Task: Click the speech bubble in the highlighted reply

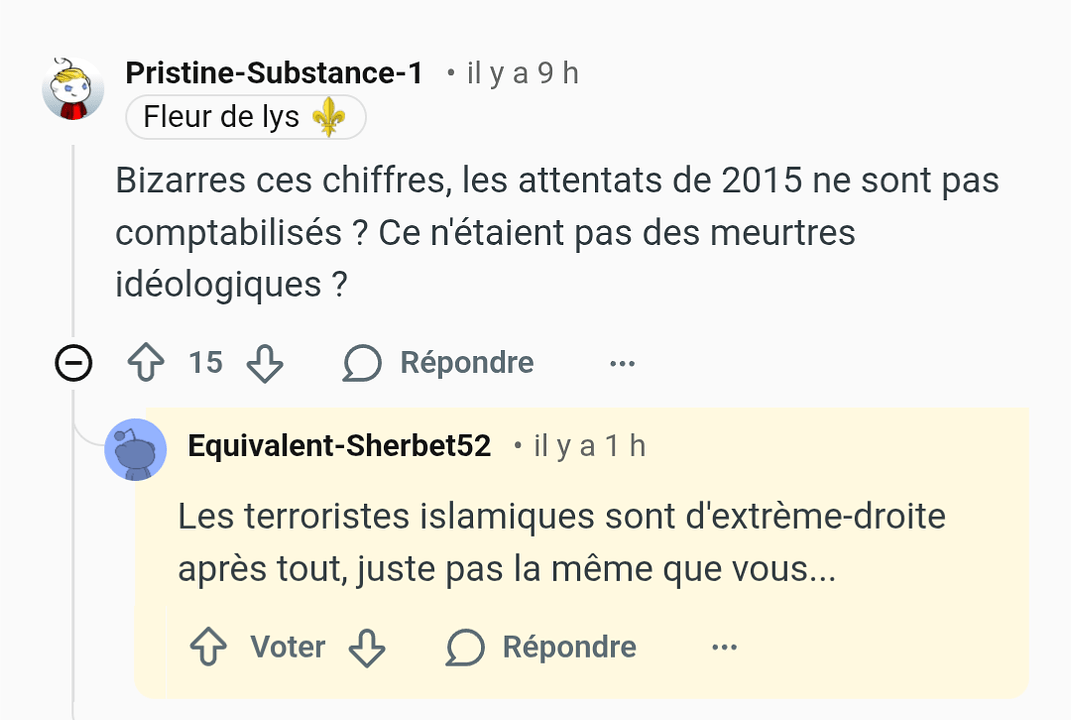Action: pyautogui.click(x=465, y=647)
